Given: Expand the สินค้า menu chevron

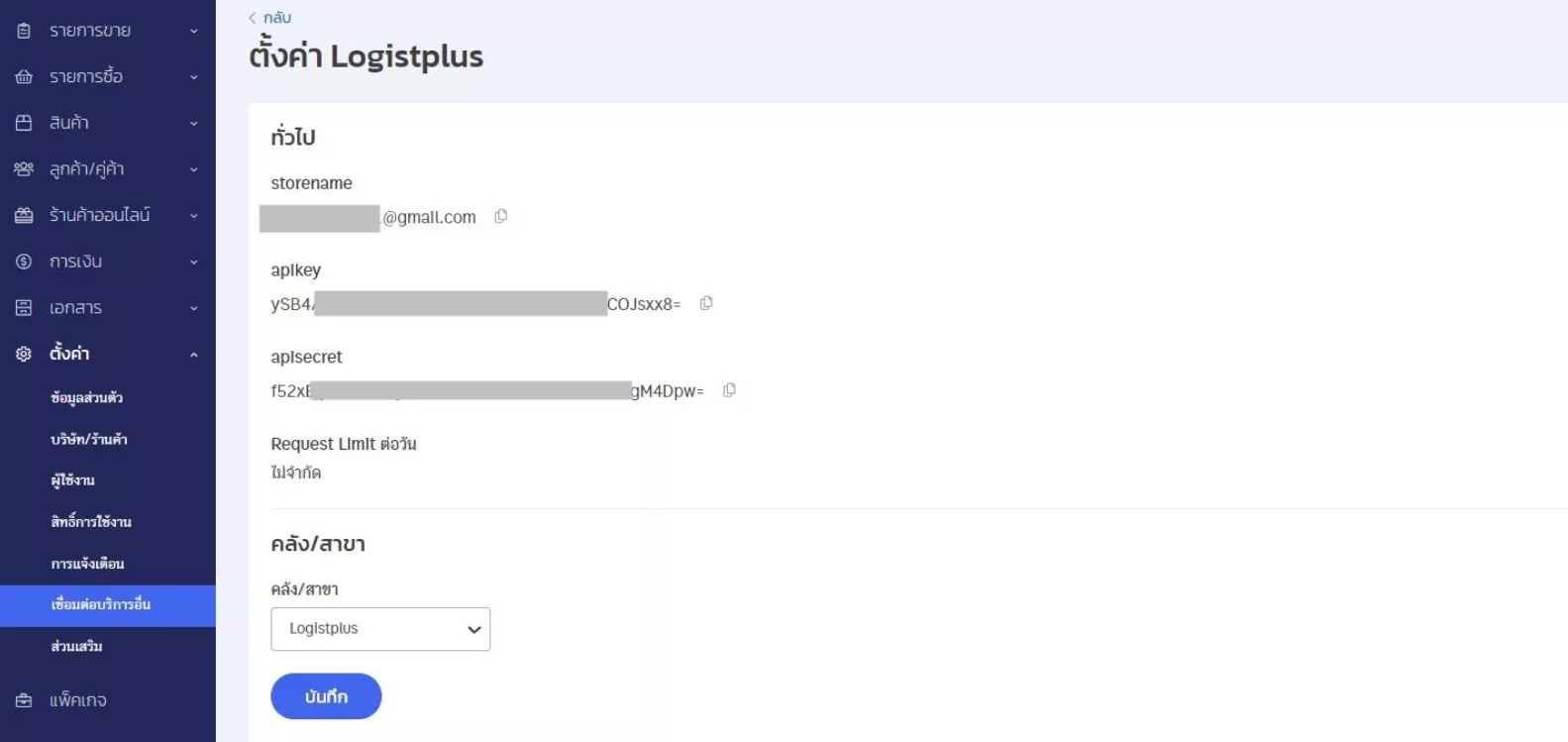Looking at the screenshot, I should pyautogui.click(x=194, y=124).
